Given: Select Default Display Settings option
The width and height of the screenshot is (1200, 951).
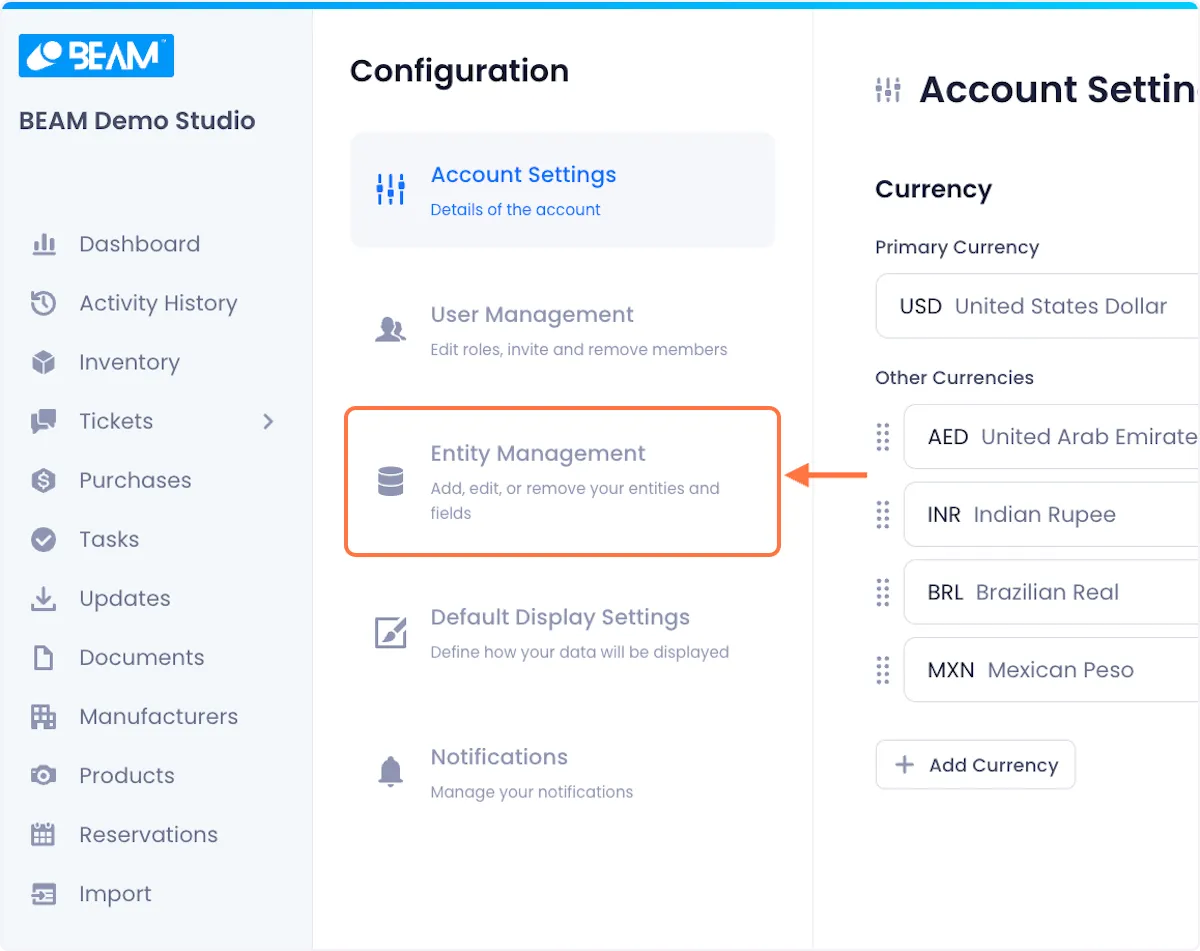Looking at the screenshot, I should coord(562,633).
